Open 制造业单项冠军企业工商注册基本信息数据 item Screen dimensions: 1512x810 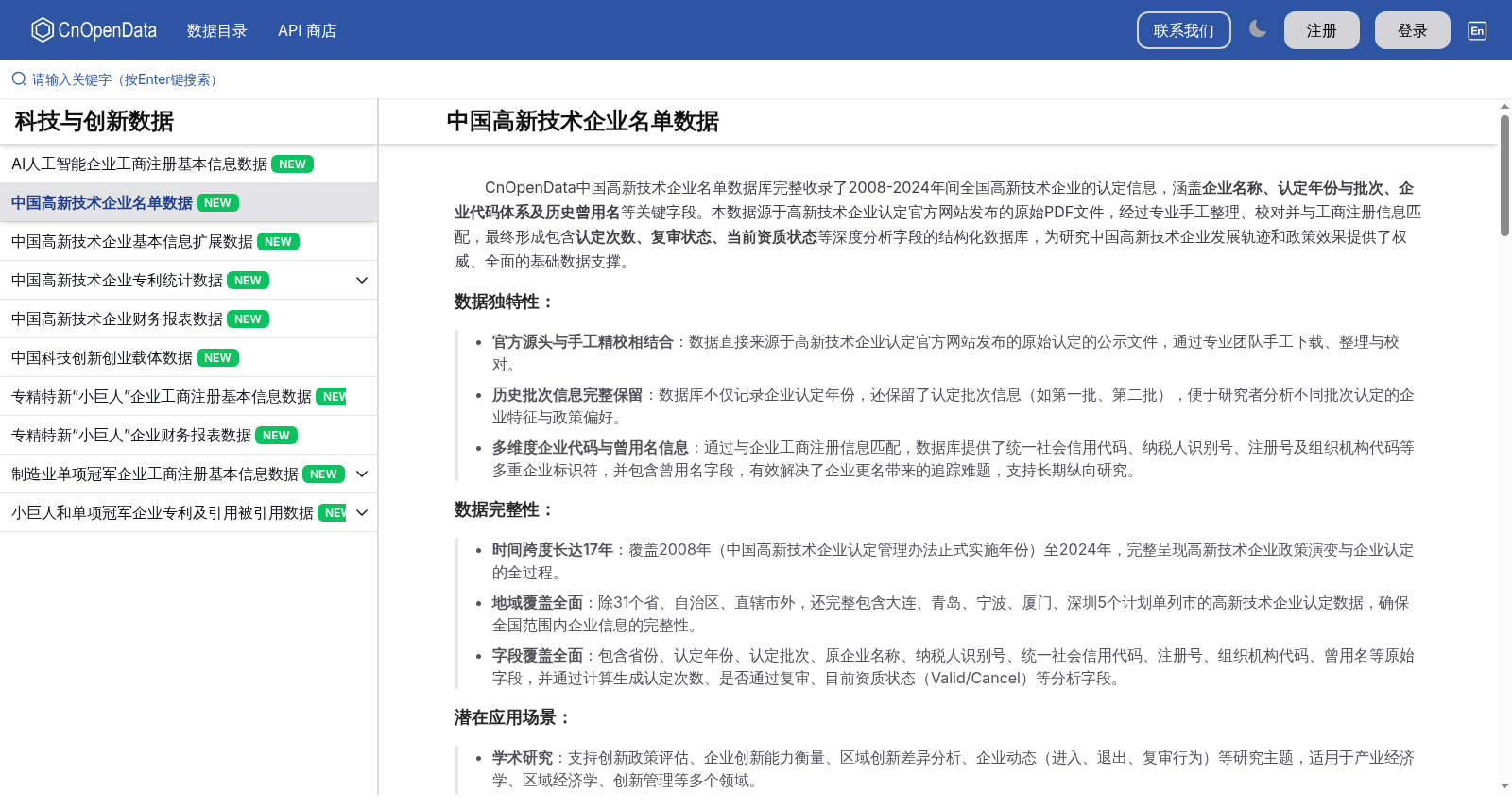154,474
